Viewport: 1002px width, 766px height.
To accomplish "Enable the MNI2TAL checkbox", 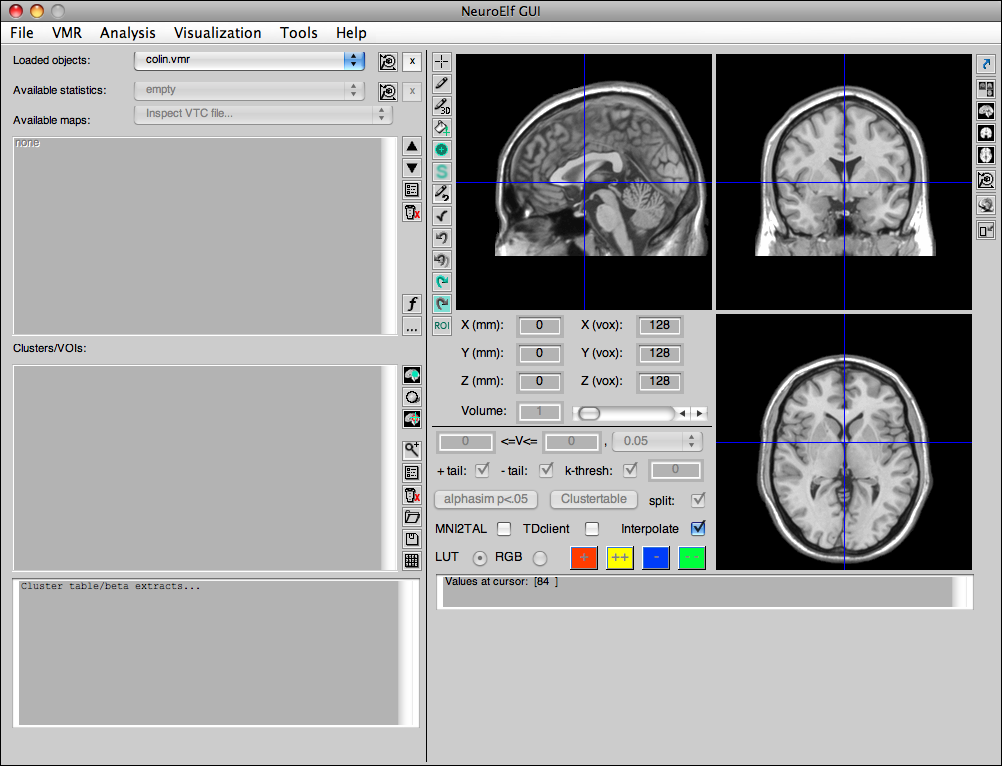I will [504, 529].
